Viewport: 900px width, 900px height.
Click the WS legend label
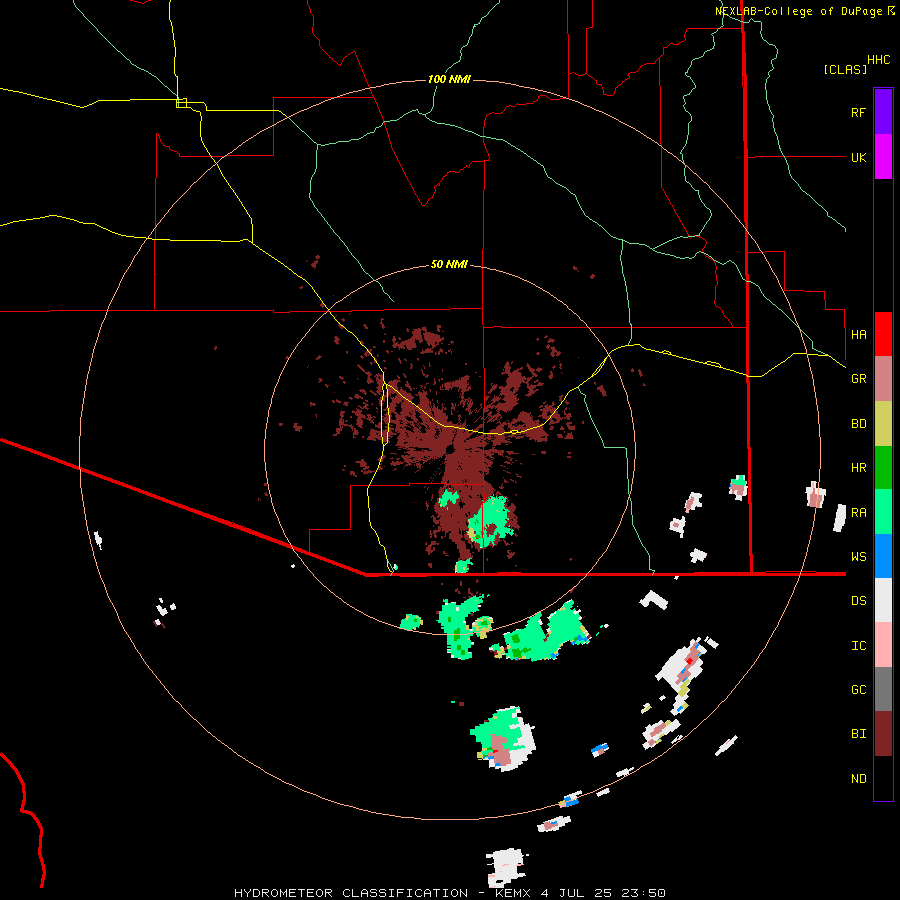(858, 556)
